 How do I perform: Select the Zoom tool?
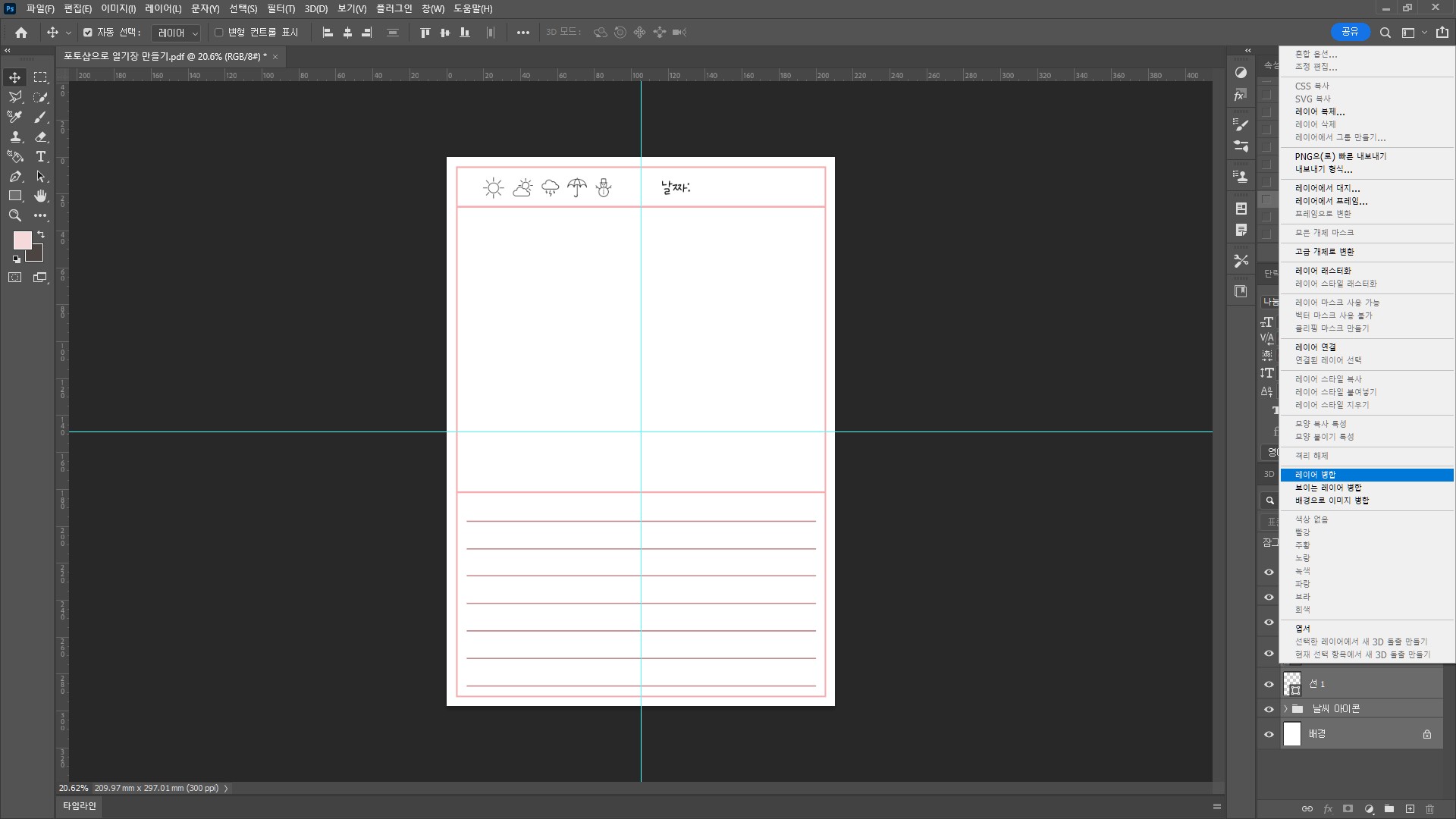(14, 215)
